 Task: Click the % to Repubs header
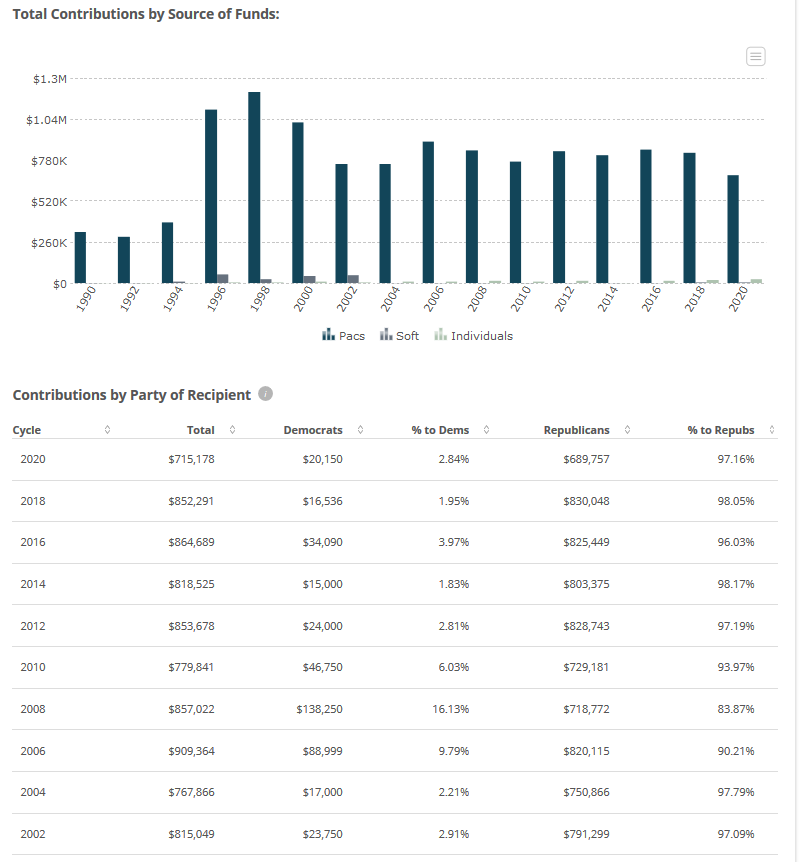coord(720,430)
